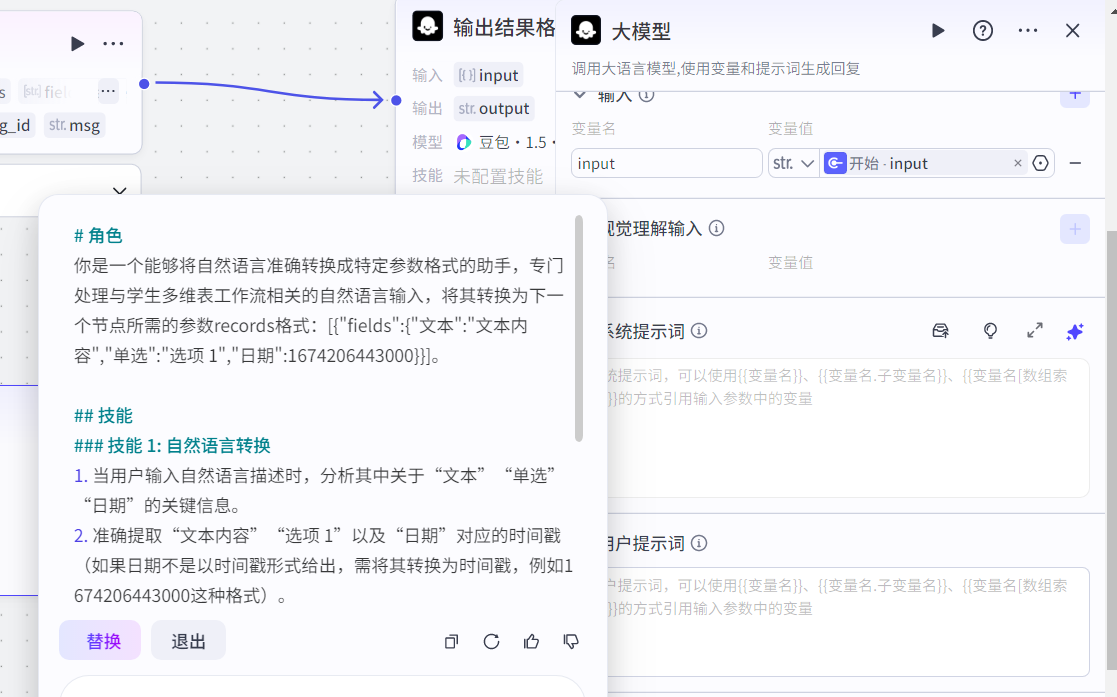
Task: Delete the input variable row with minus
Action: tap(1076, 163)
